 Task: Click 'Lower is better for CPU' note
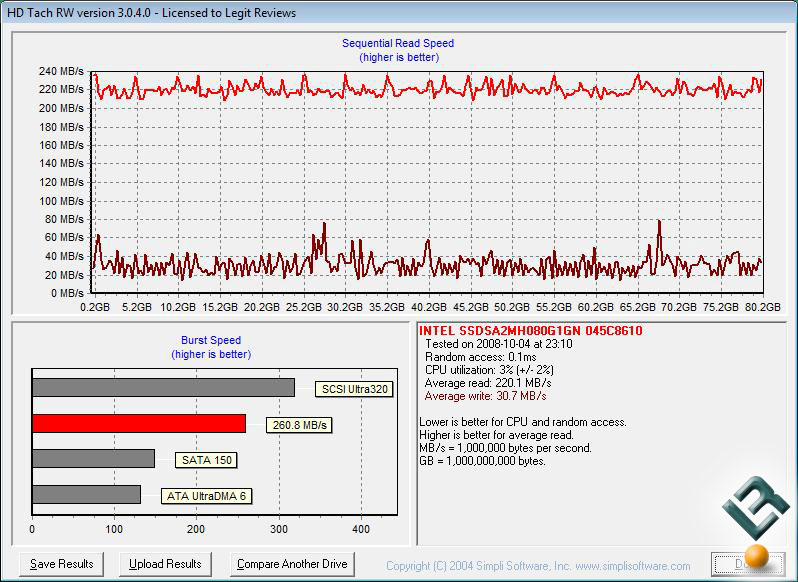523,422
